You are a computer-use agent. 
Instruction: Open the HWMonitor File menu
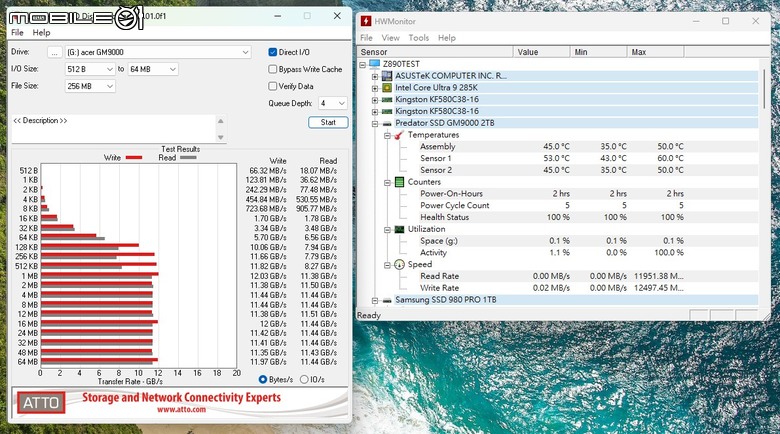tap(366, 38)
